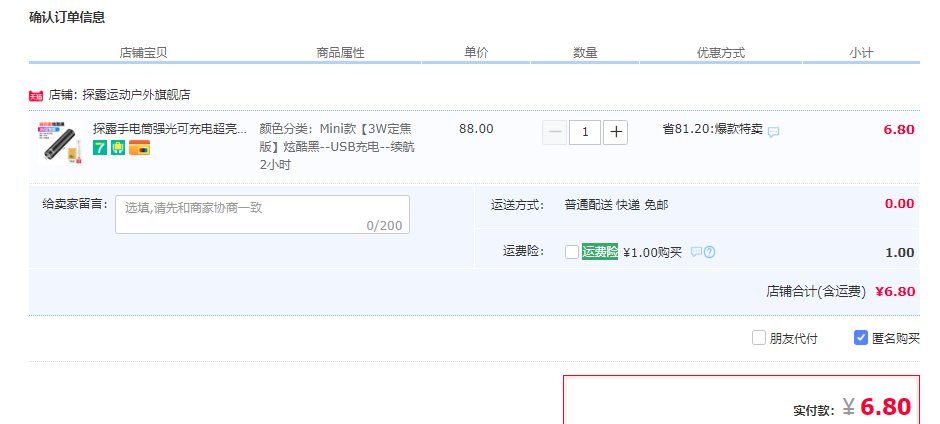This screenshot has width=940, height=424.
Task: Open the 探露运动户外旗舰店 shop link
Action: click(x=136, y=94)
